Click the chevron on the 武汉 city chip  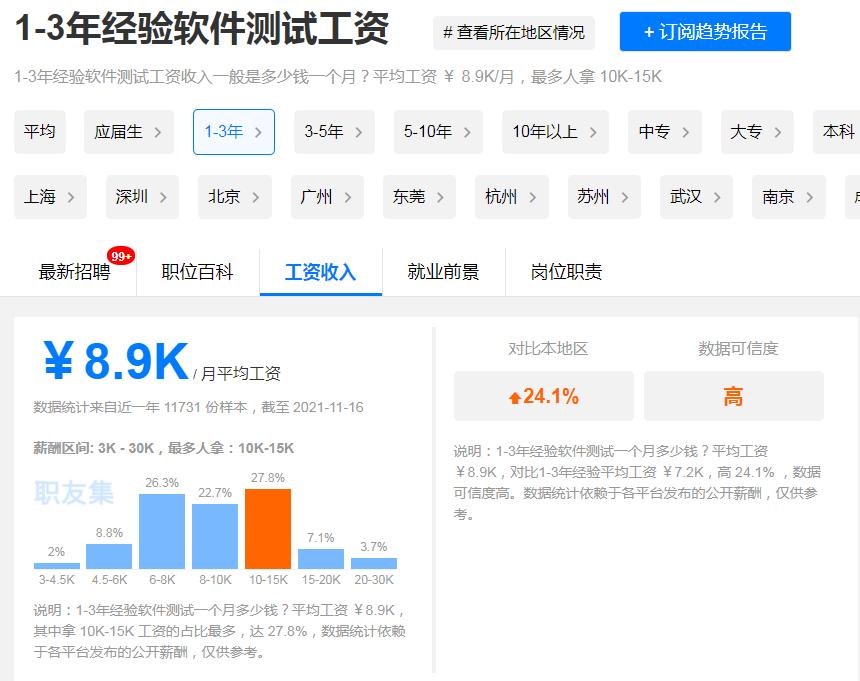tap(716, 197)
